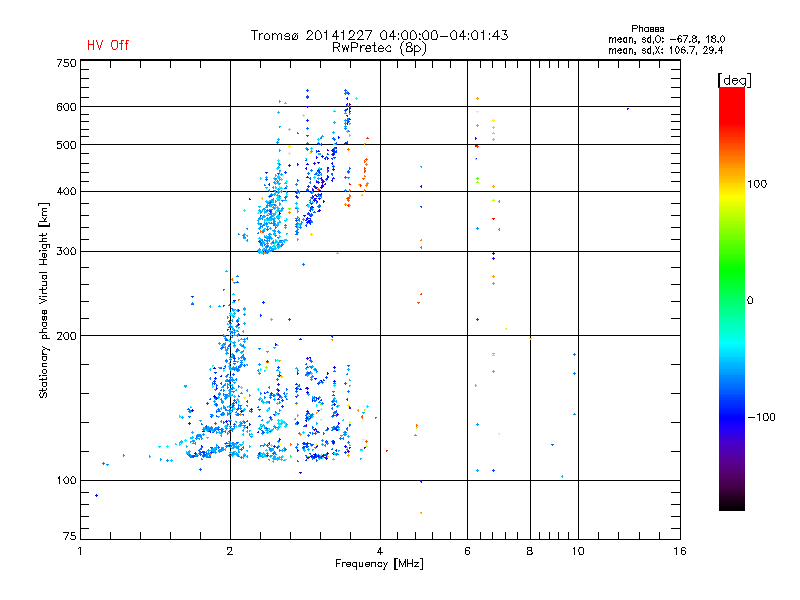Click the colorbar '100' tick label
The height and width of the screenshot is (600, 800).
click(757, 184)
